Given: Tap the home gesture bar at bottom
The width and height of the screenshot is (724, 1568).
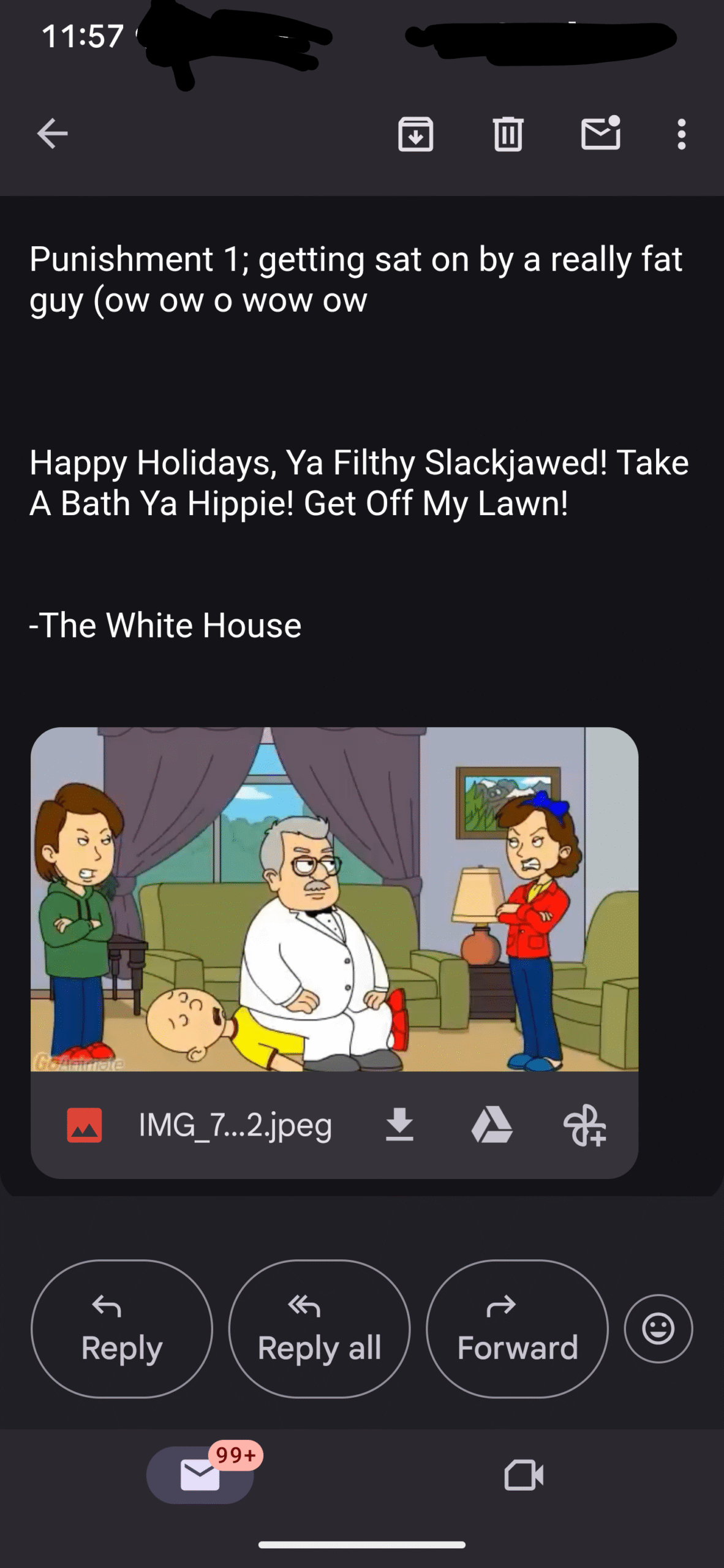Looking at the screenshot, I should (362, 1545).
